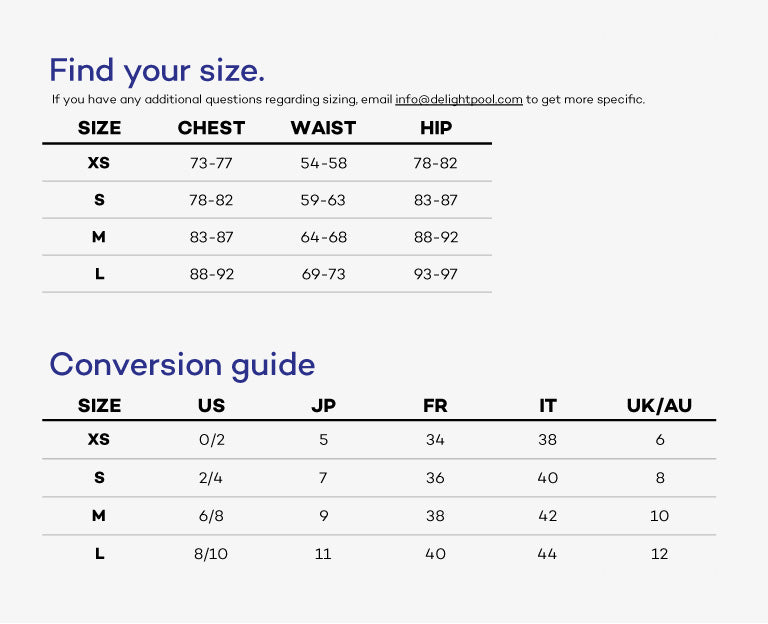This screenshot has width=768, height=624.
Task: Select the UK/AU size 12 cell
Action: [659, 553]
